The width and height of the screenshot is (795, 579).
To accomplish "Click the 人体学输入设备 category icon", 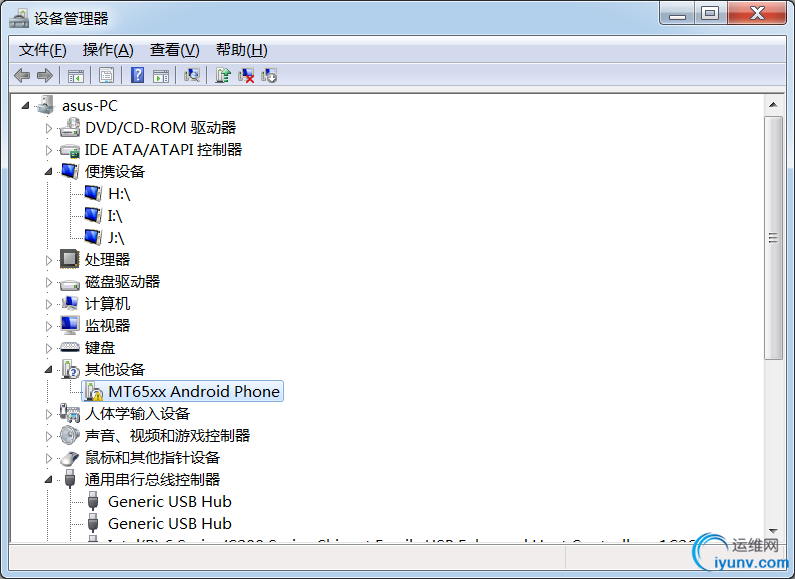I will [69, 413].
